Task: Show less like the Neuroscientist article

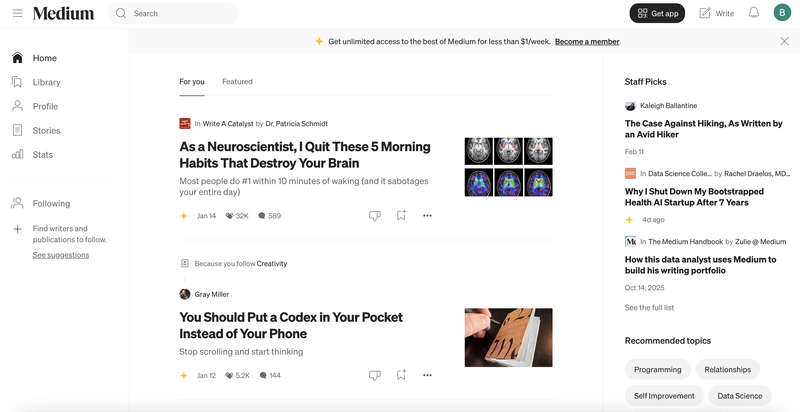Action: point(374,215)
